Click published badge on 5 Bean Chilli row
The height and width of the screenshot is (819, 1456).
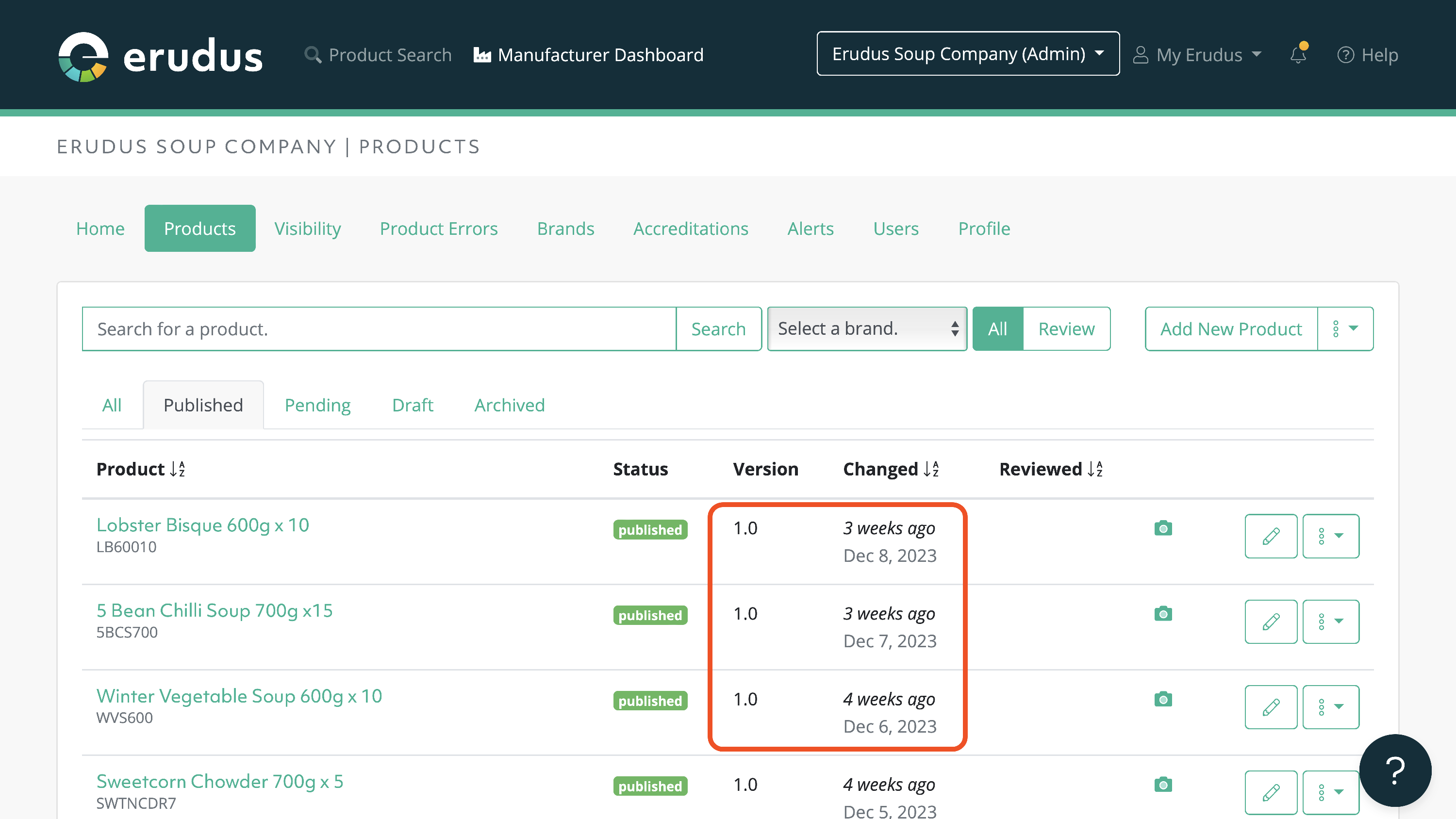click(650, 615)
